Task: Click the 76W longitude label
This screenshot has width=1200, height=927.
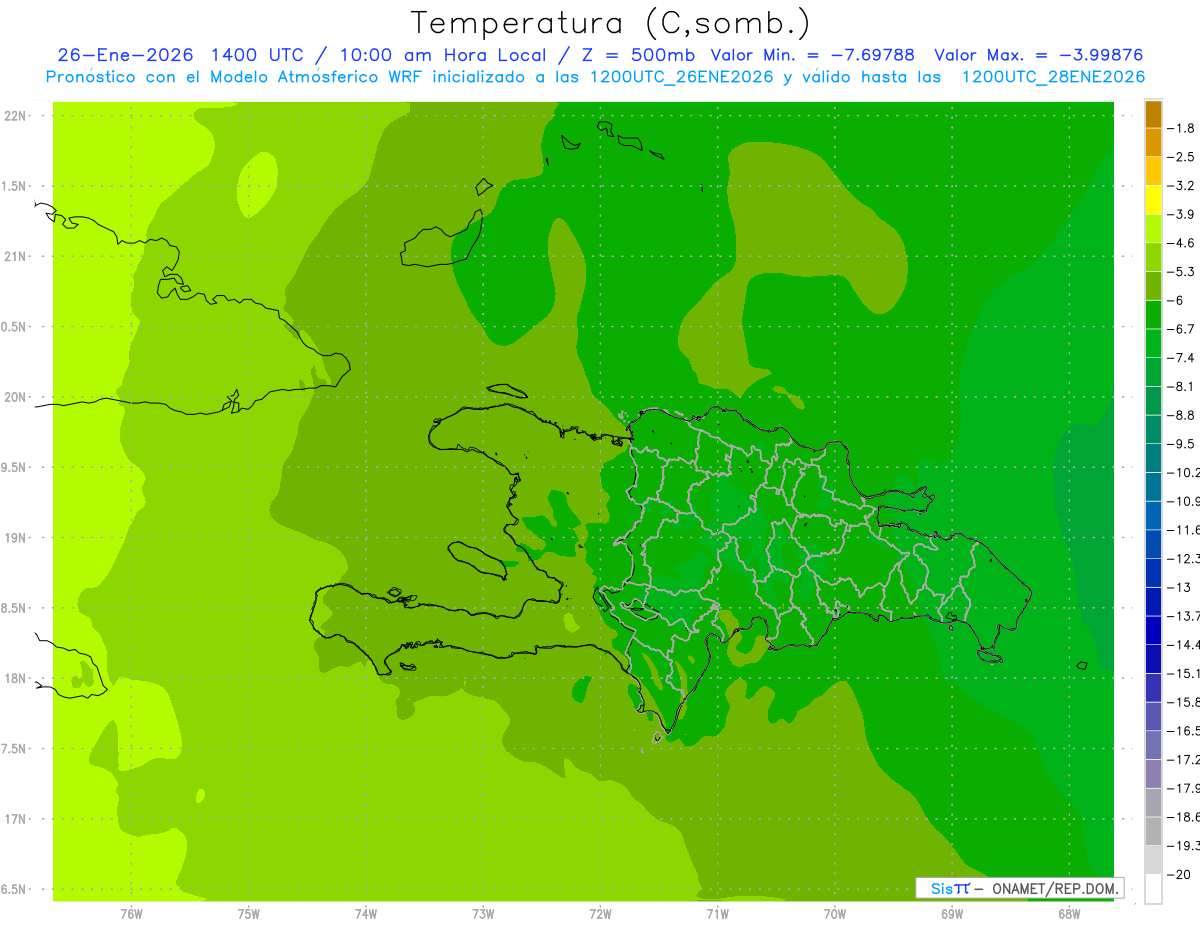Action: [131, 914]
